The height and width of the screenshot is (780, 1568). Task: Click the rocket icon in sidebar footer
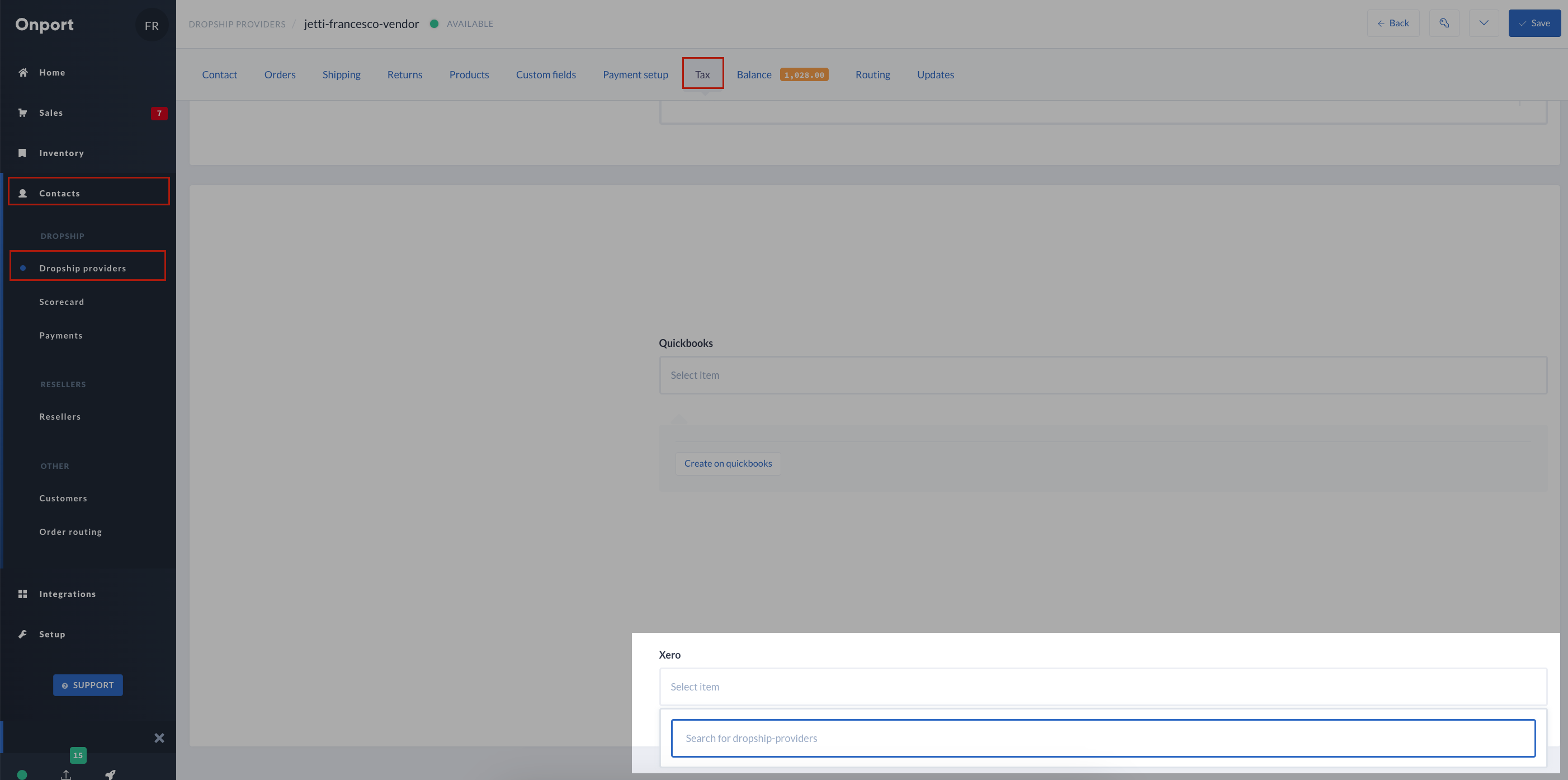point(110,774)
